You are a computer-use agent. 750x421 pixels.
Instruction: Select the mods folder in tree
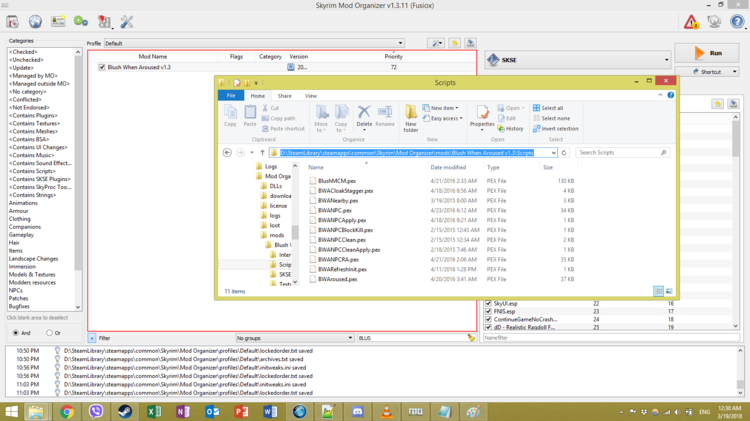276,235
